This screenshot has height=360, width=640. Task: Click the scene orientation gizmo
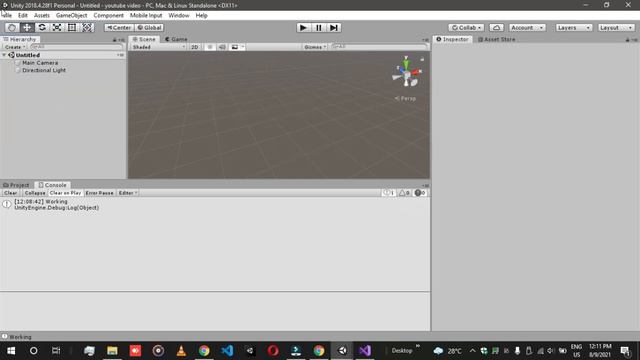(407, 73)
